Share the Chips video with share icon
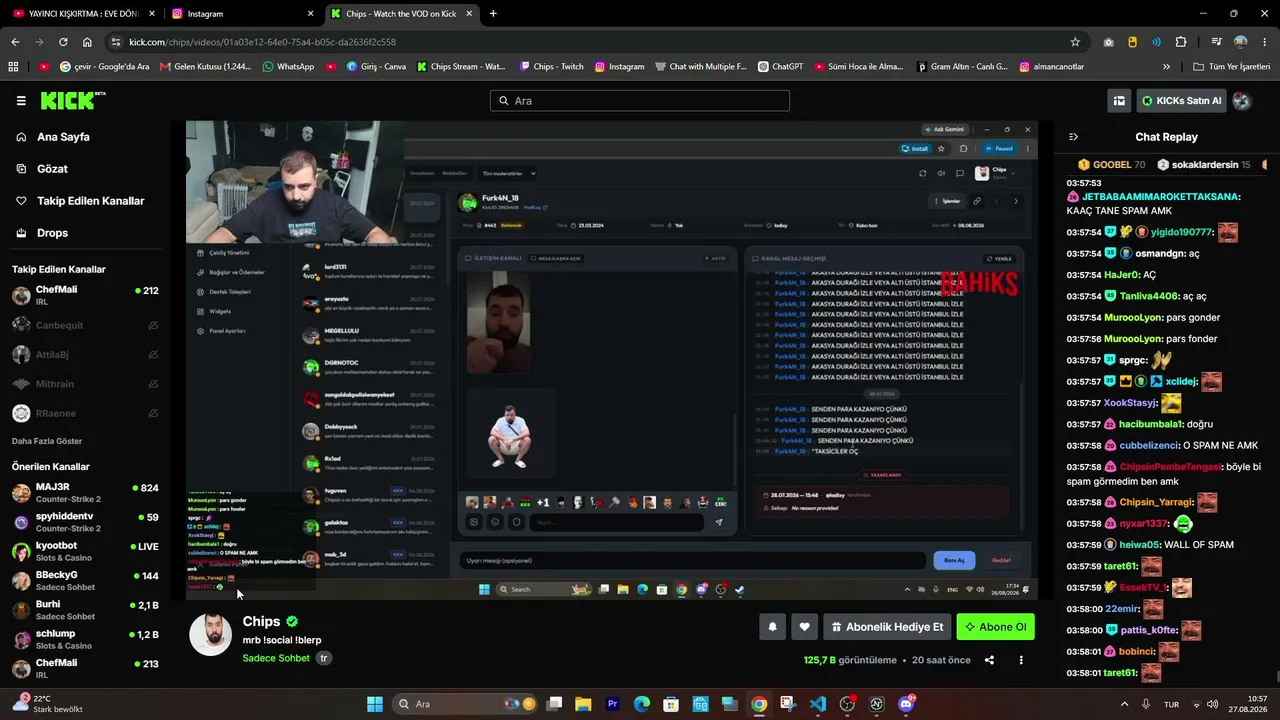 point(989,660)
